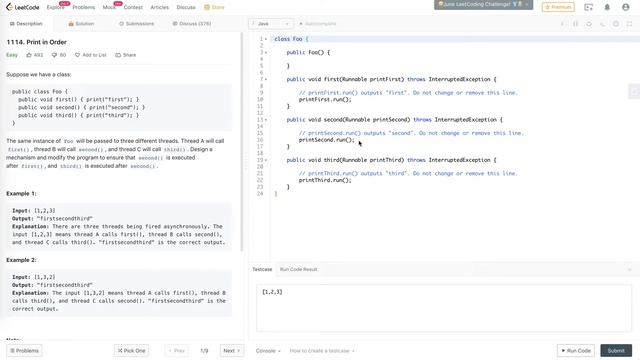Switch to the Description tab
This screenshot has width=640, height=360.
tap(26, 24)
